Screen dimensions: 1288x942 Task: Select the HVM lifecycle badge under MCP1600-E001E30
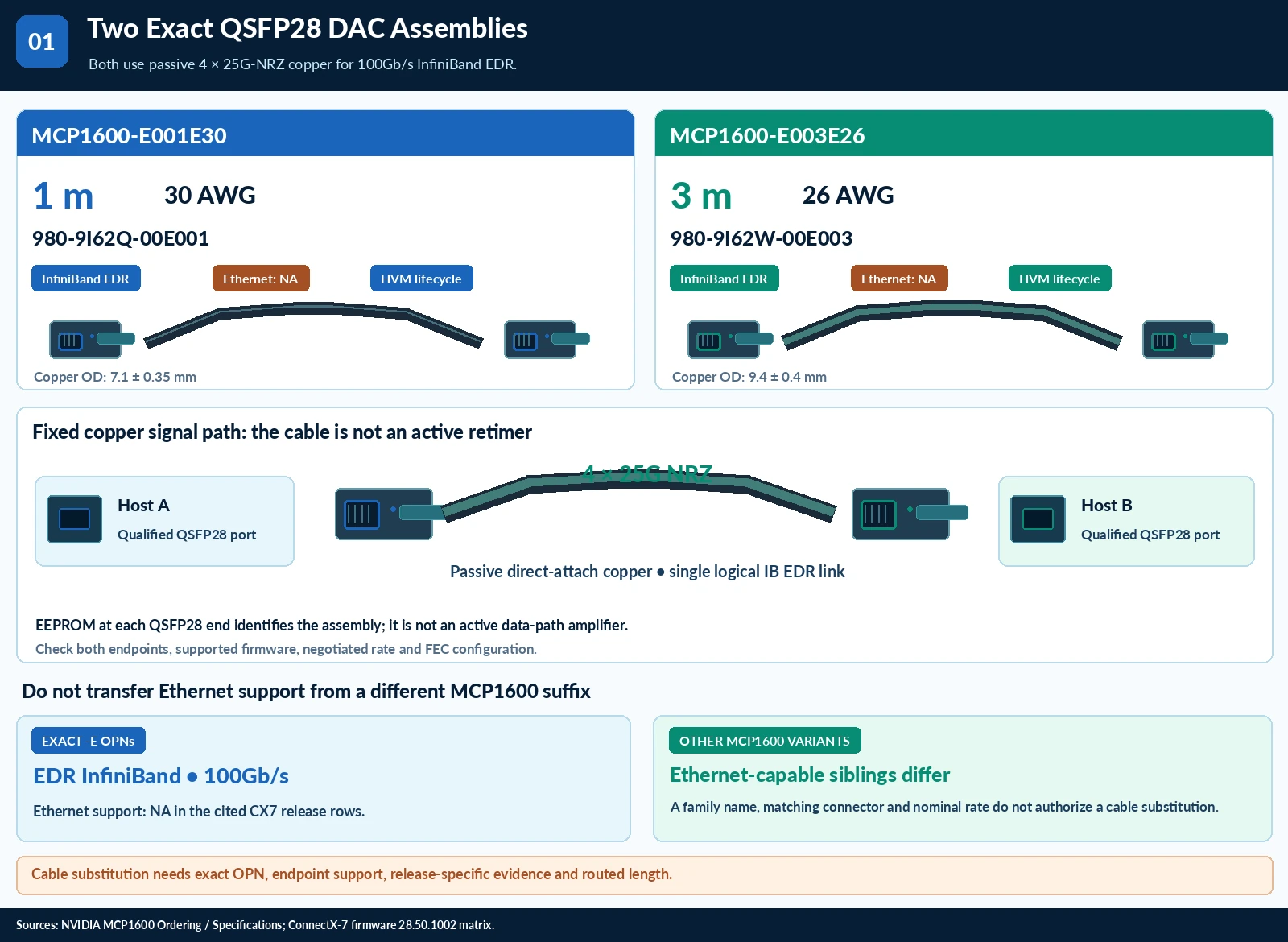422,279
